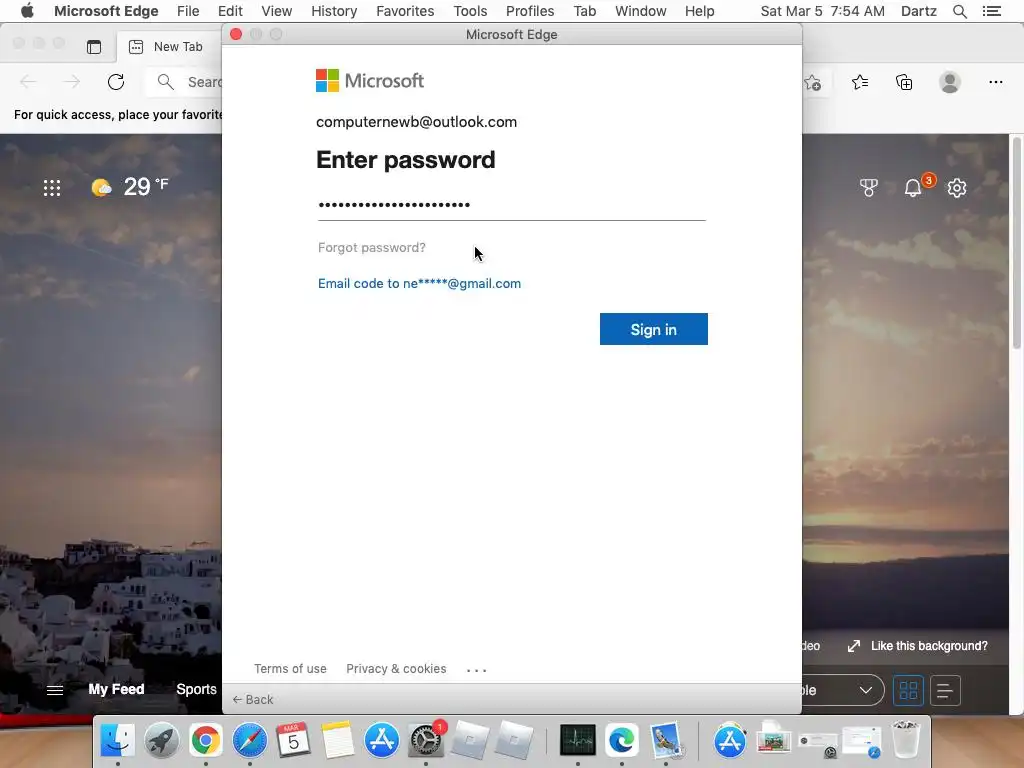1024x768 pixels.
Task: Add this page to favorites star
Action: tap(812, 82)
